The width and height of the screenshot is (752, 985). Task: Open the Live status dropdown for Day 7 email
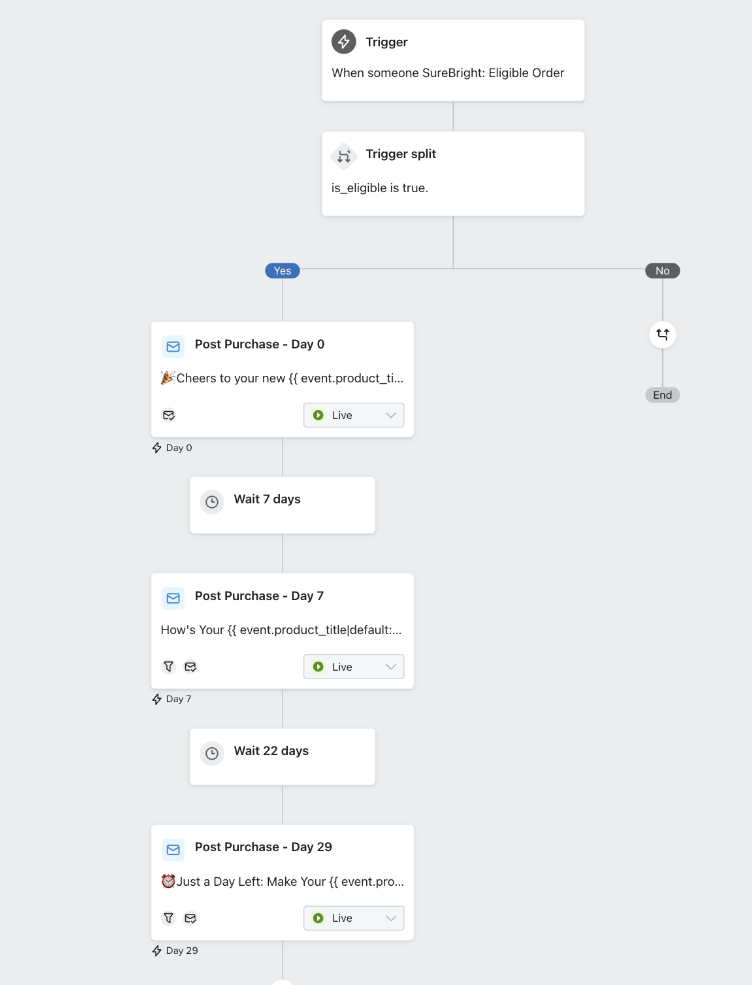coord(353,666)
